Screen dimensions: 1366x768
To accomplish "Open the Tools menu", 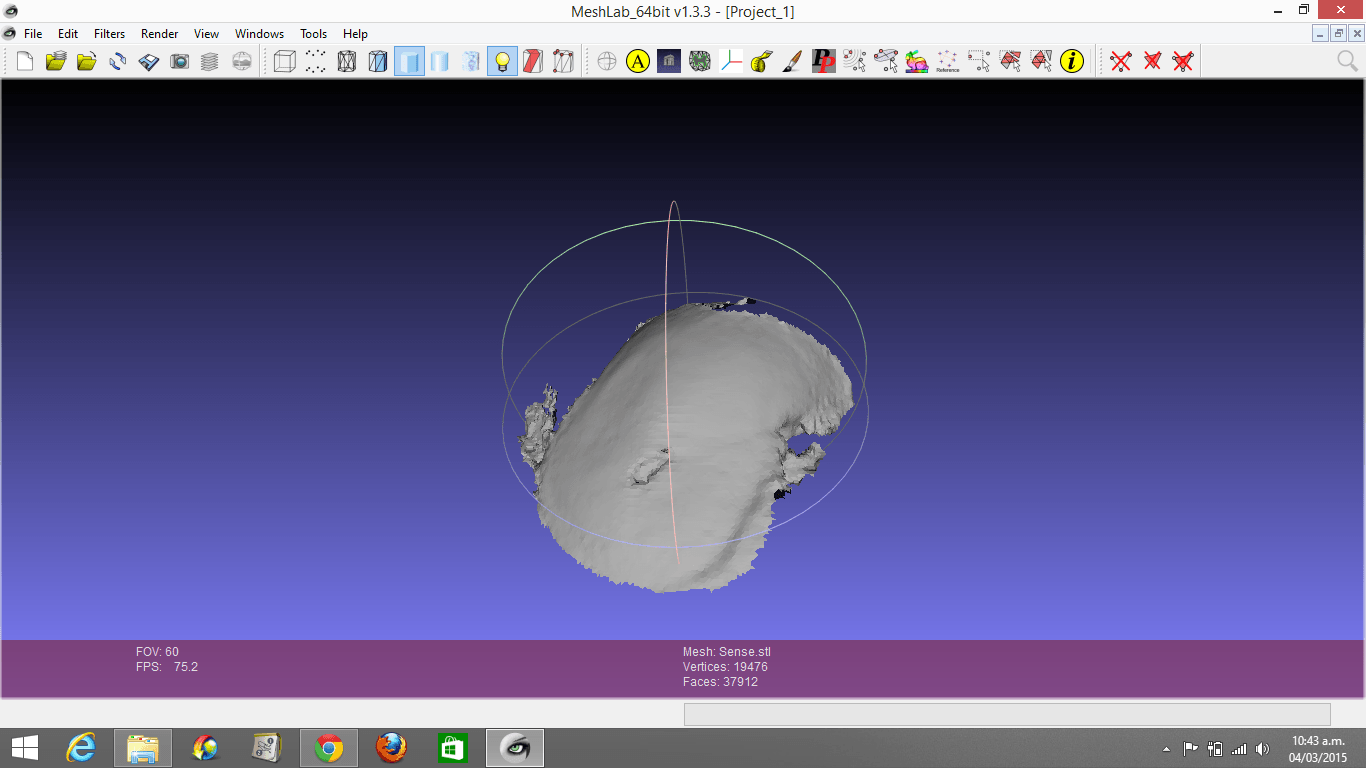I will click(314, 33).
